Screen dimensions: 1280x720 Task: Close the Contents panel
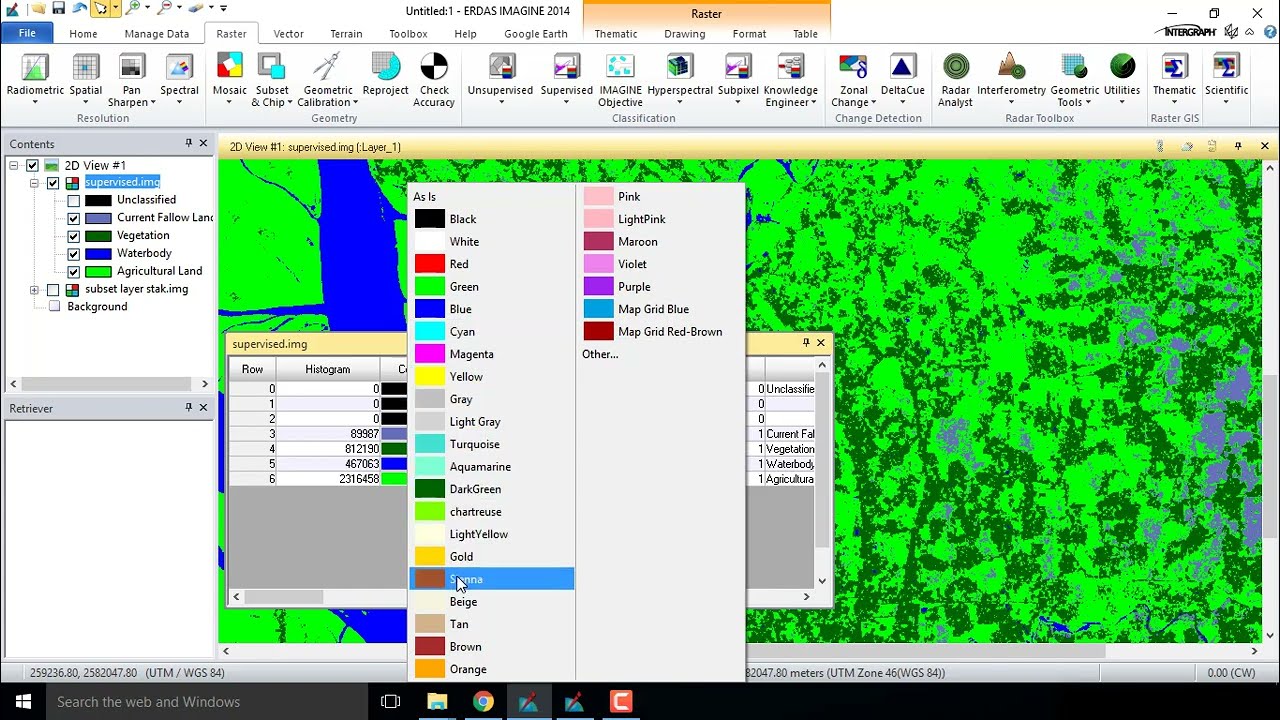[203, 143]
